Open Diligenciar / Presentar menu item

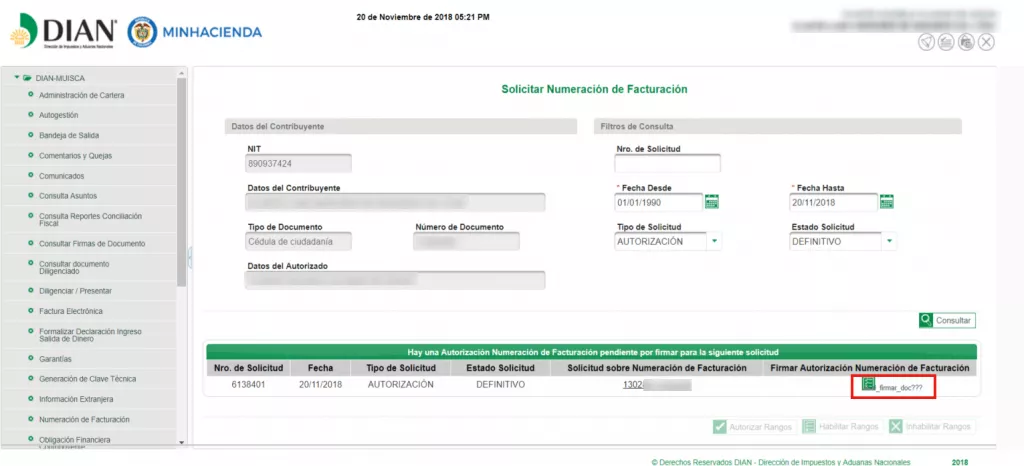pos(75,290)
